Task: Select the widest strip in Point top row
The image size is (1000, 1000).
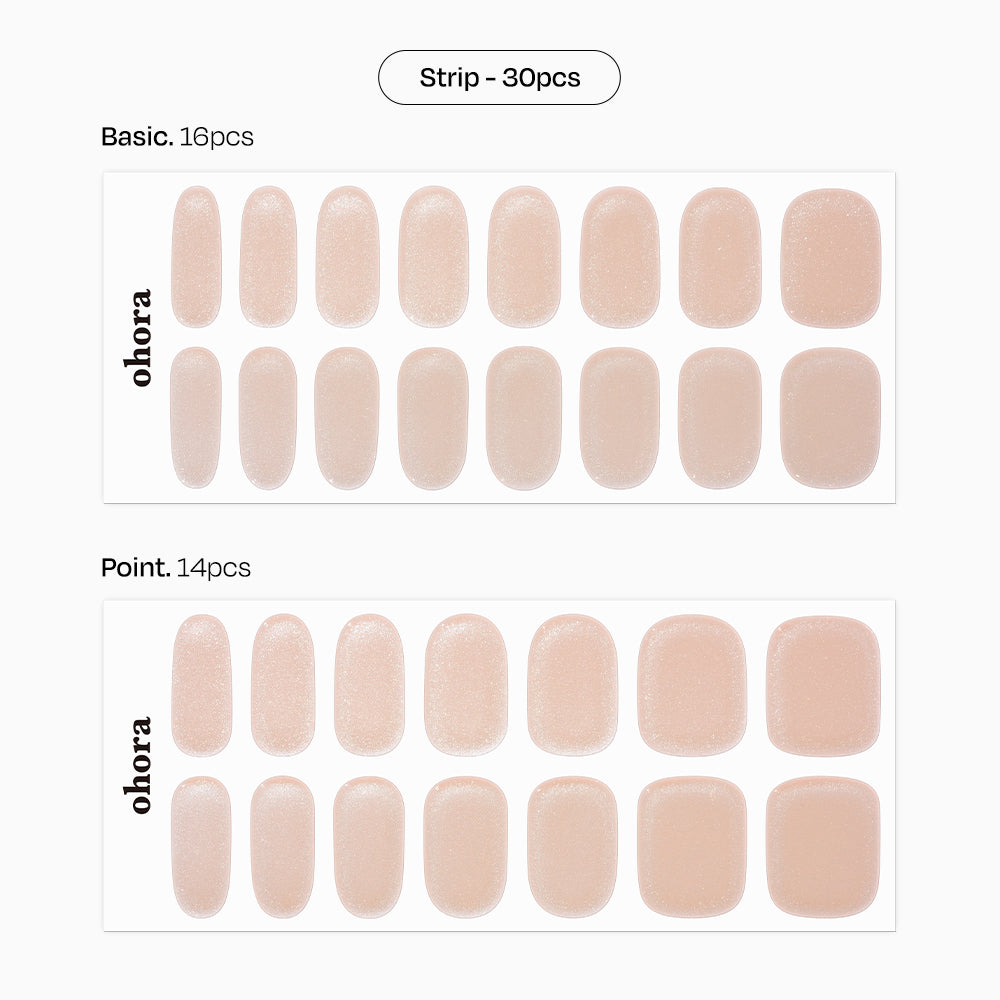Action: (x=823, y=685)
